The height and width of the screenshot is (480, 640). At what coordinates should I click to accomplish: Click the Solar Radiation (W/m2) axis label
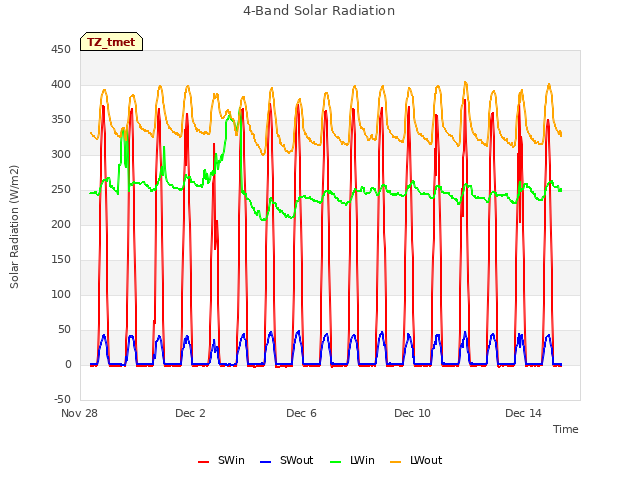click(14, 227)
